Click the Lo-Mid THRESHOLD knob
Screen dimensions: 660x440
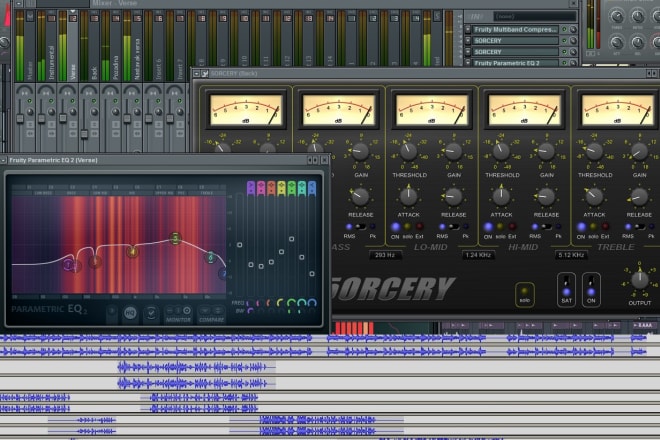pyautogui.click(x=408, y=152)
